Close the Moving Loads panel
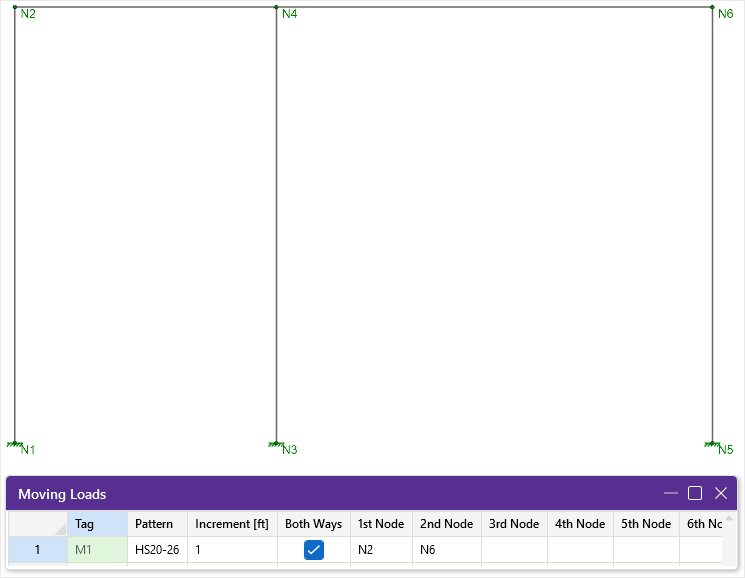This screenshot has height=578, width=745. 720,493
